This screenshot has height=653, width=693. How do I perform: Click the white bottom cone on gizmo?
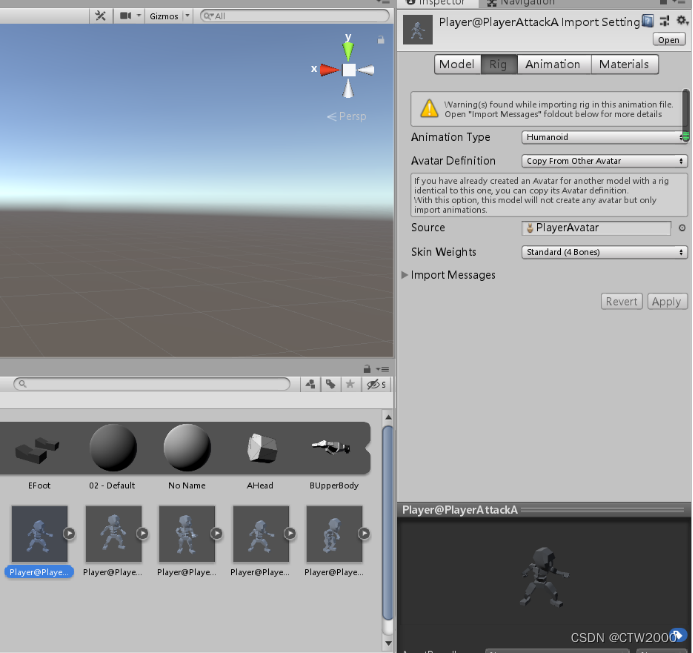348,88
